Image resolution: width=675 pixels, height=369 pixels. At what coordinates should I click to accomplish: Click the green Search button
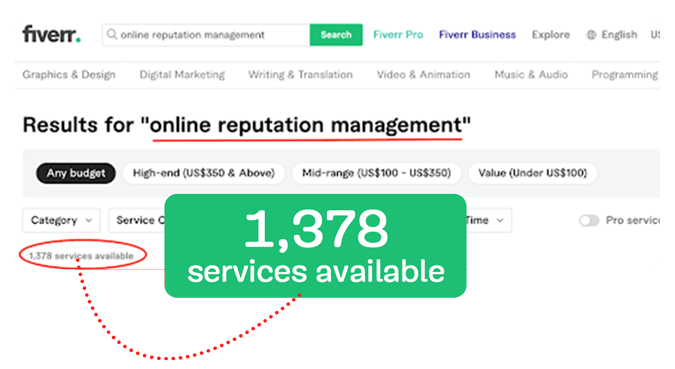click(336, 35)
